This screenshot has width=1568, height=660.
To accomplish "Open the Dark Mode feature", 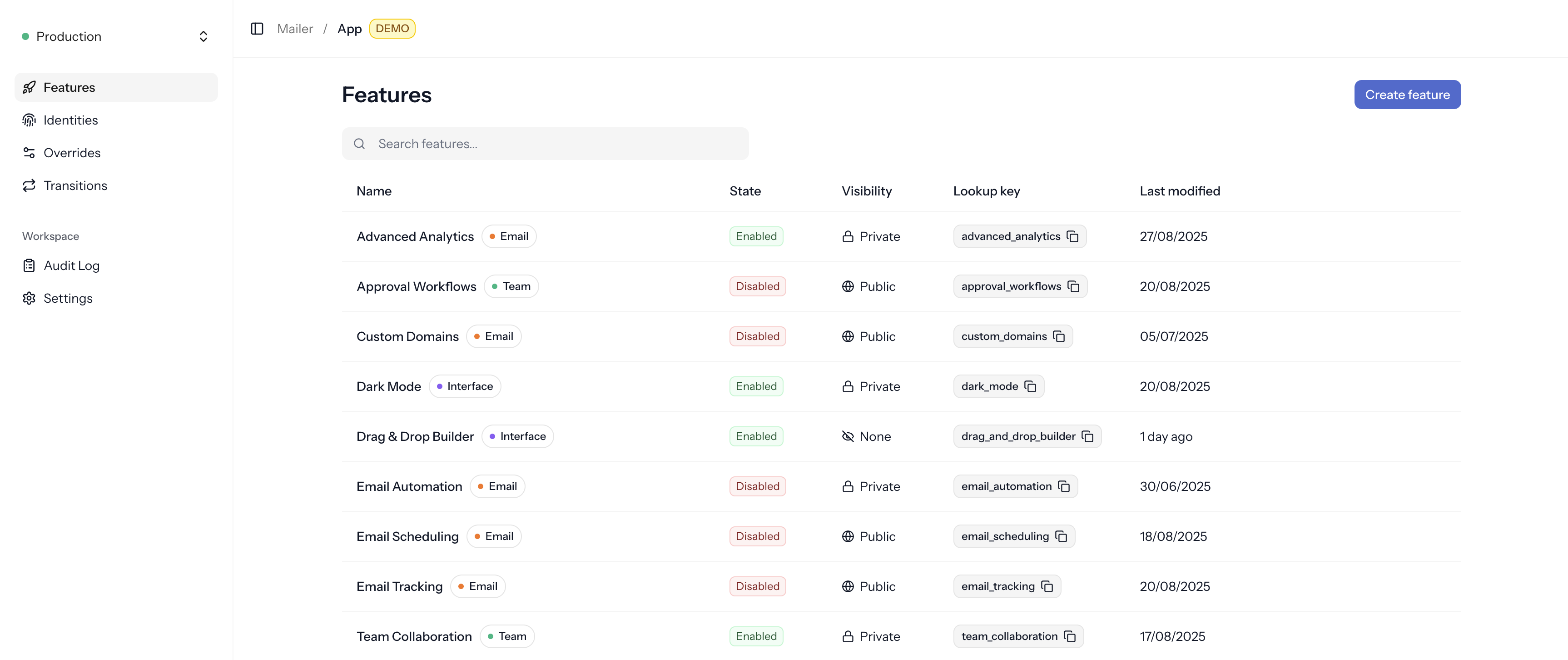I will [388, 386].
